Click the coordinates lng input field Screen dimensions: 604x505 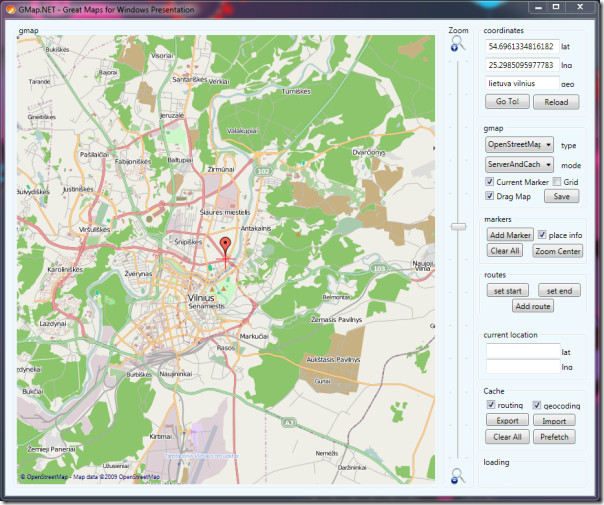(522, 65)
